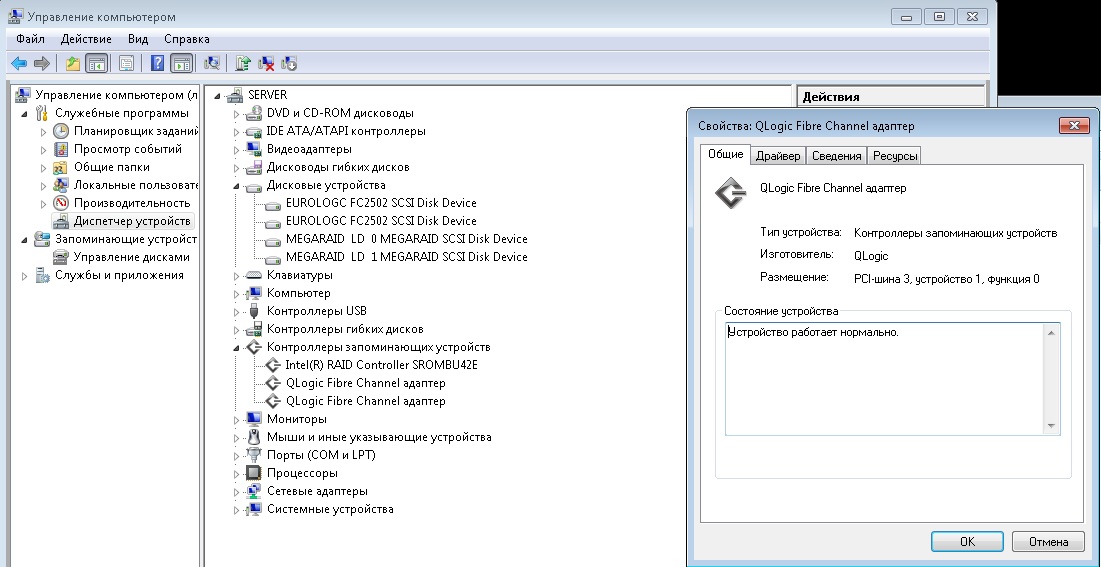Click Scan for hardware changes toolbar icon
1101x567 pixels.
pos(212,64)
